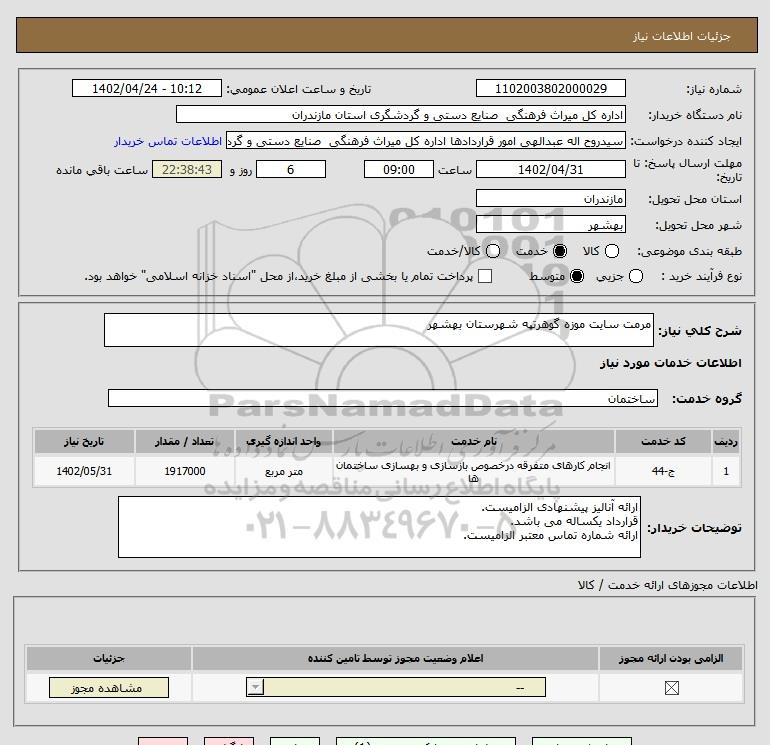Click the service code cell ج-44
Image resolution: width=770 pixels, height=745 pixels.
[x=663, y=471]
